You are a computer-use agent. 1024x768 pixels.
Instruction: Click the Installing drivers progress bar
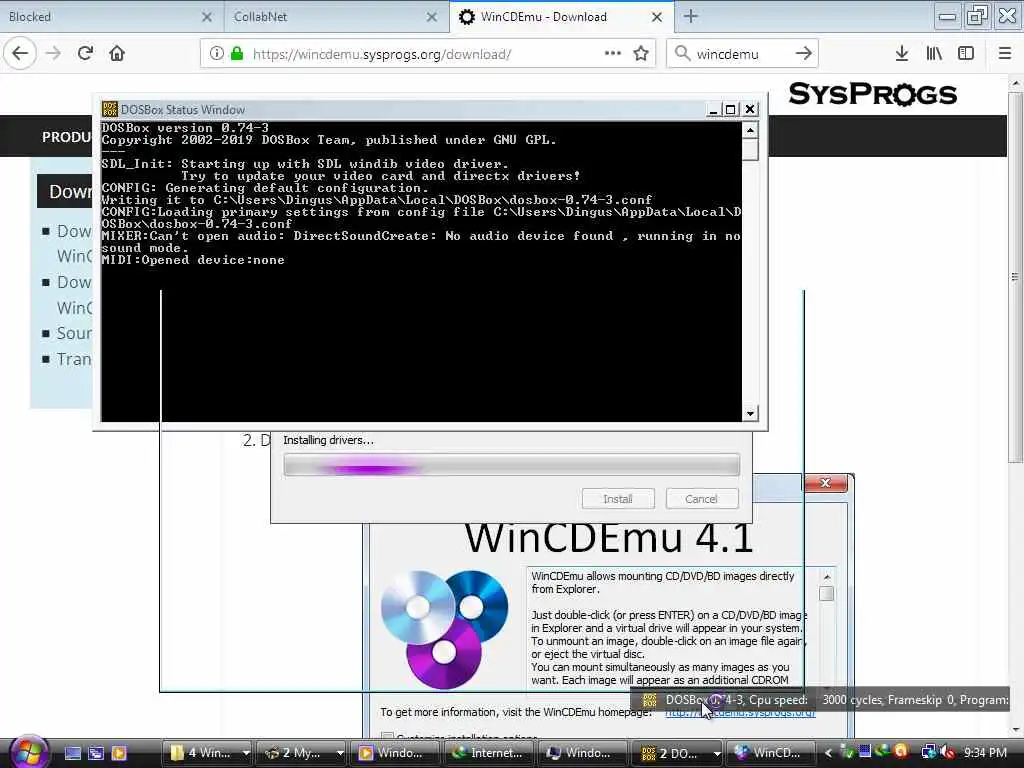click(511, 466)
